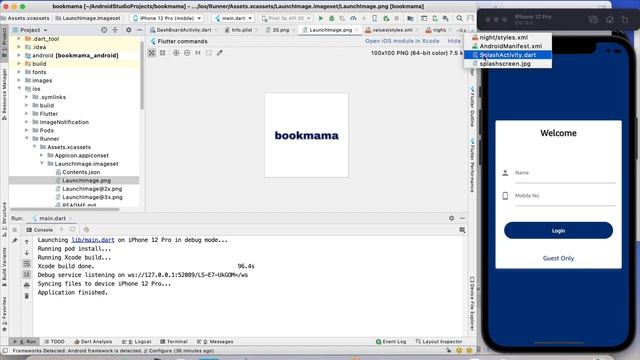The width and height of the screenshot is (640, 360).
Task: Expand the android folder
Action: [19, 55]
